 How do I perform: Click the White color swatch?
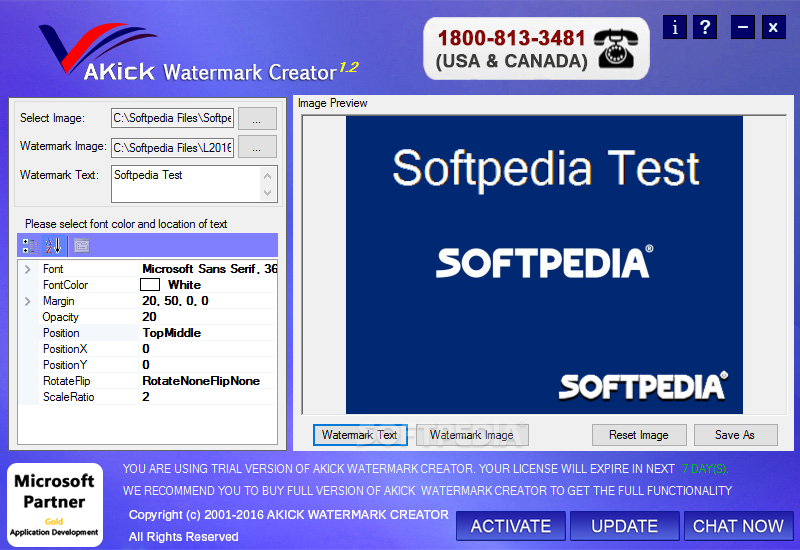[x=150, y=285]
